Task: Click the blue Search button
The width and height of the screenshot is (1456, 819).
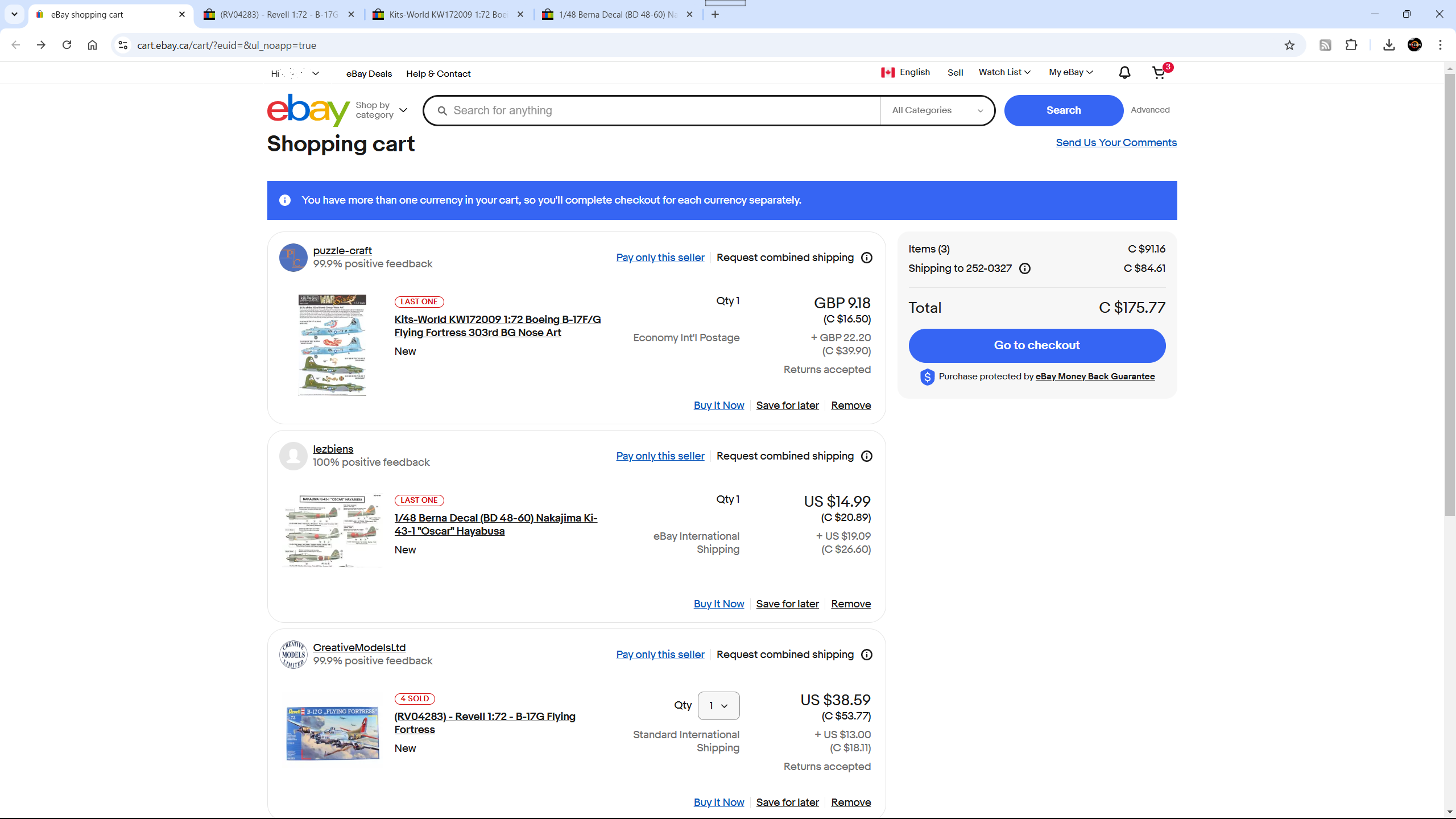Action: [x=1064, y=110]
